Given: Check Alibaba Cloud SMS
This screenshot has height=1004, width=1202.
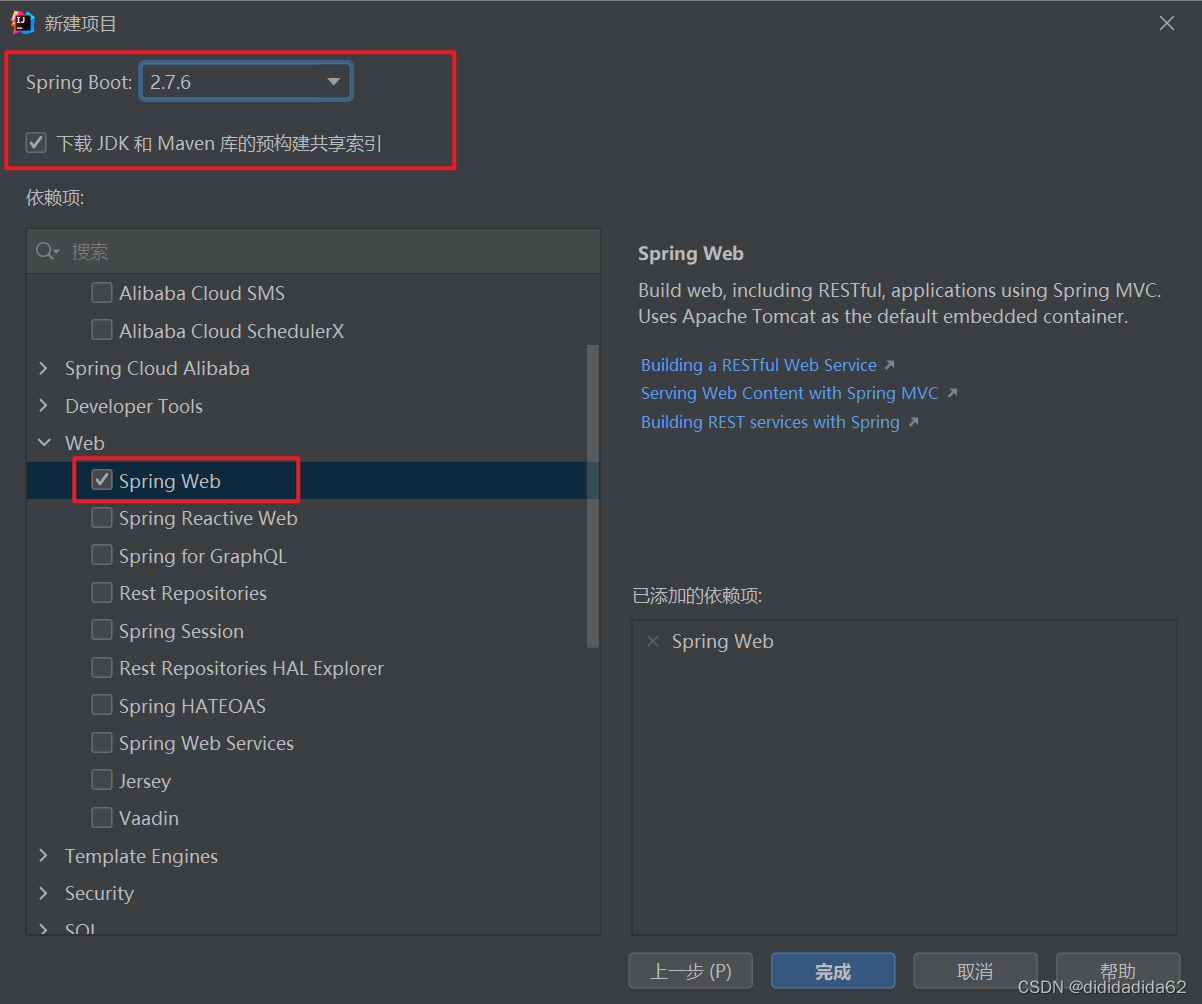Looking at the screenshot, I should [102, 293].
